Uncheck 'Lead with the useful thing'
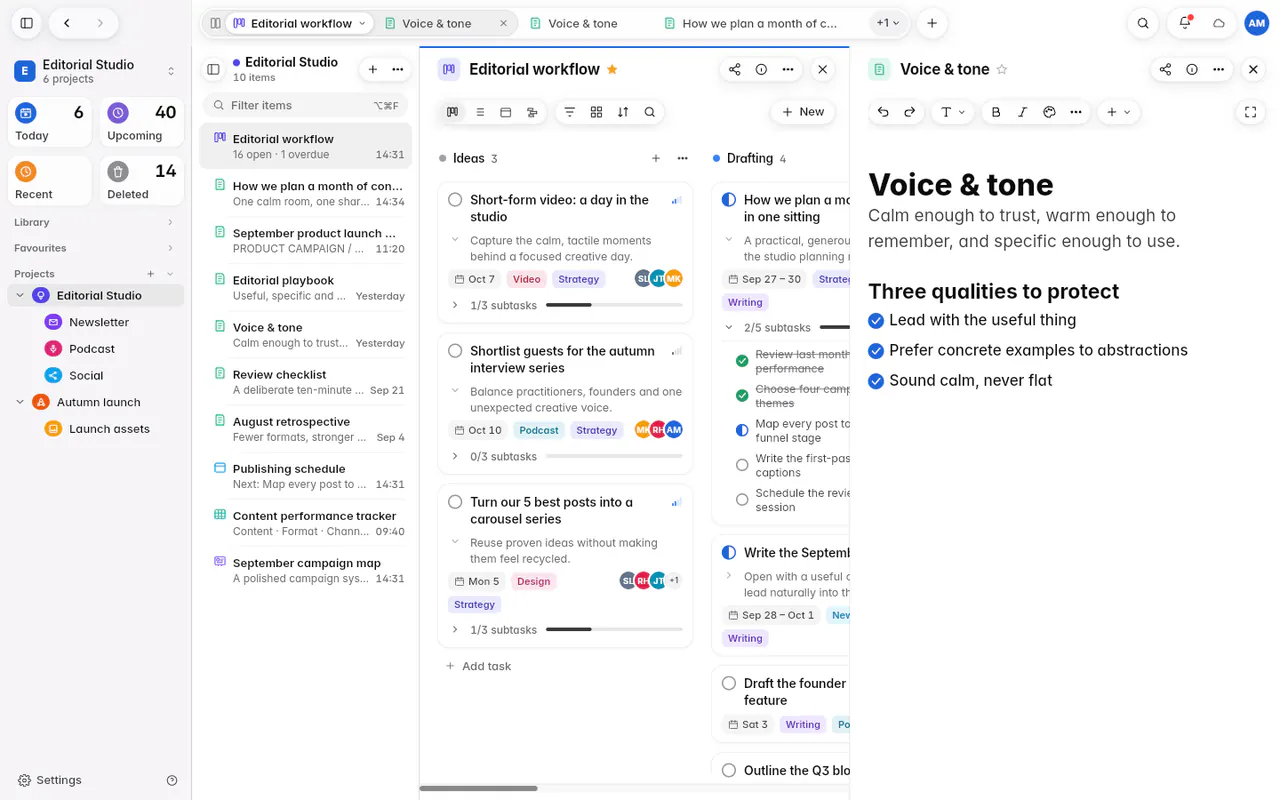This screenshot has width=1280, height=800. (876, 320)
